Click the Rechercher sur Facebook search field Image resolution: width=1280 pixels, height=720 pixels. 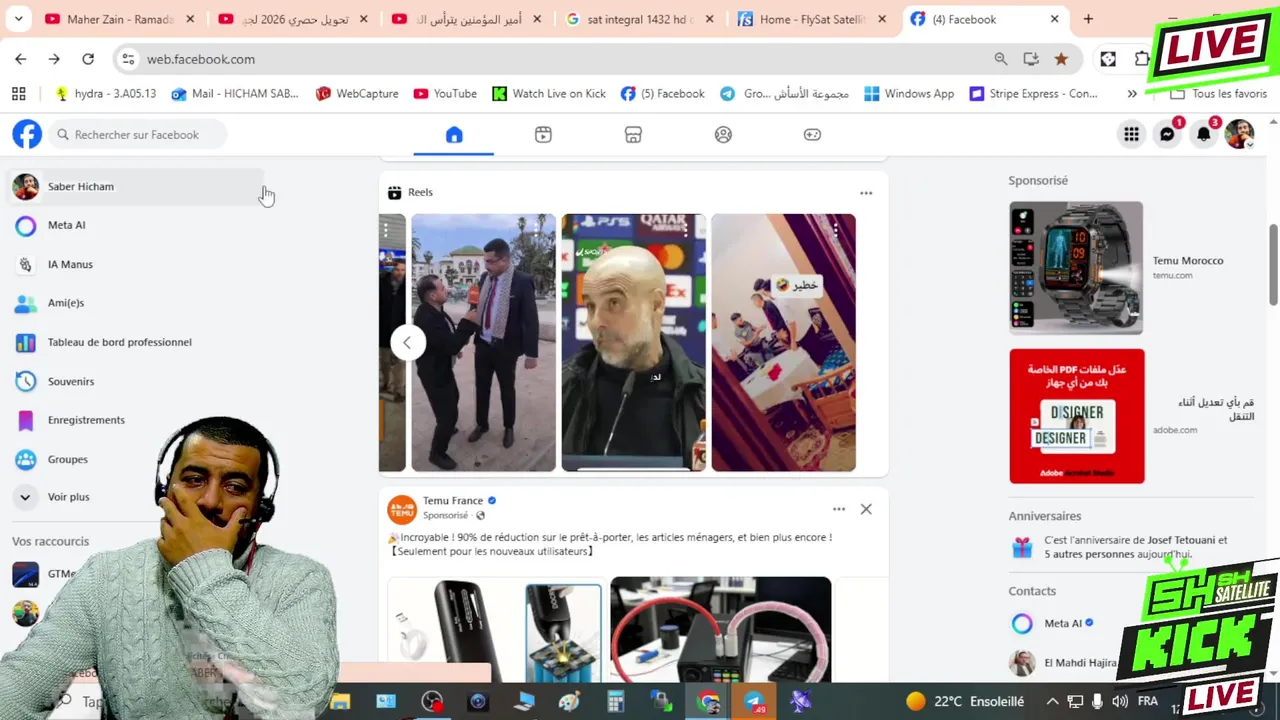[x=137, y=134]
